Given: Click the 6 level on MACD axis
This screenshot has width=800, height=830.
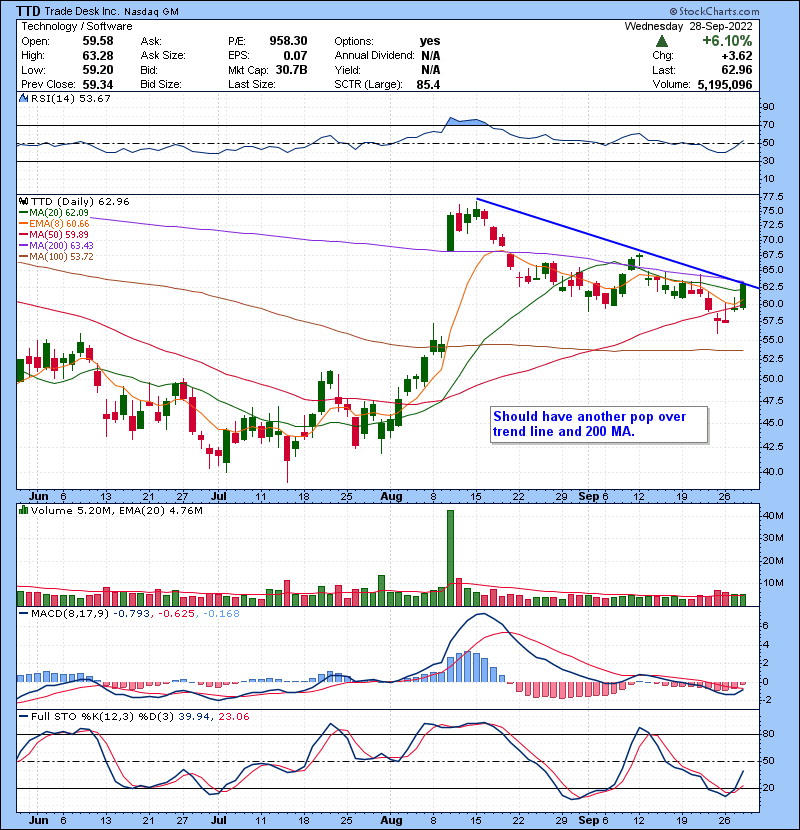Looking at the screenshot, I should [x=765, y=626].
